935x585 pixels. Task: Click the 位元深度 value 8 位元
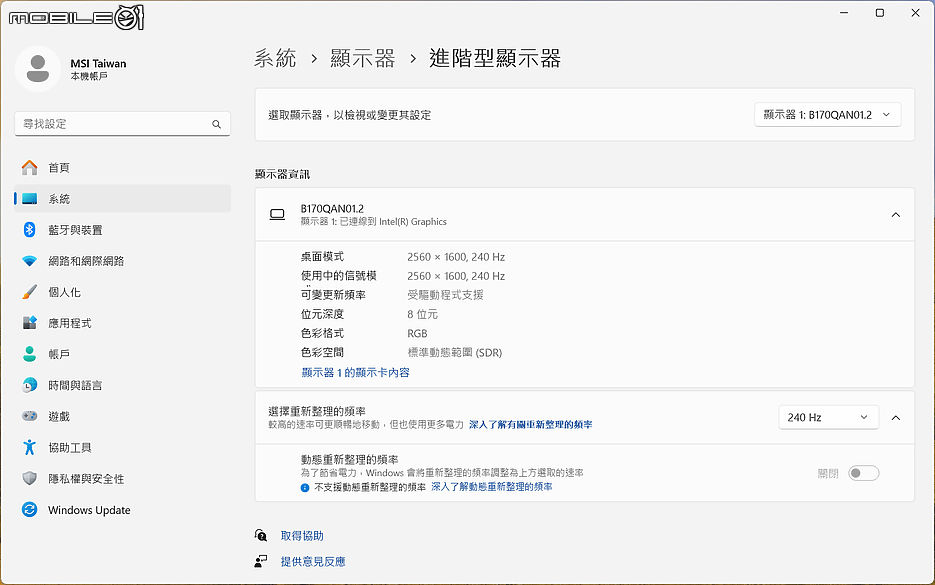coord(422,314)
